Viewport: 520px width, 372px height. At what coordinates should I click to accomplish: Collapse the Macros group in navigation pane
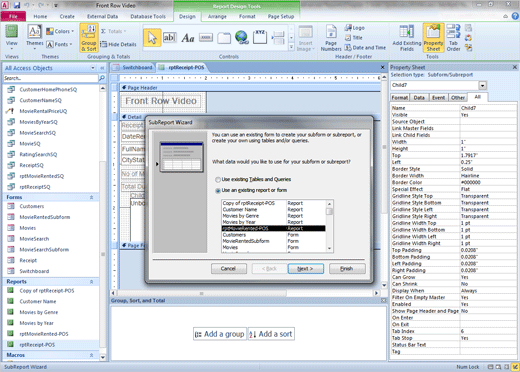91,355
